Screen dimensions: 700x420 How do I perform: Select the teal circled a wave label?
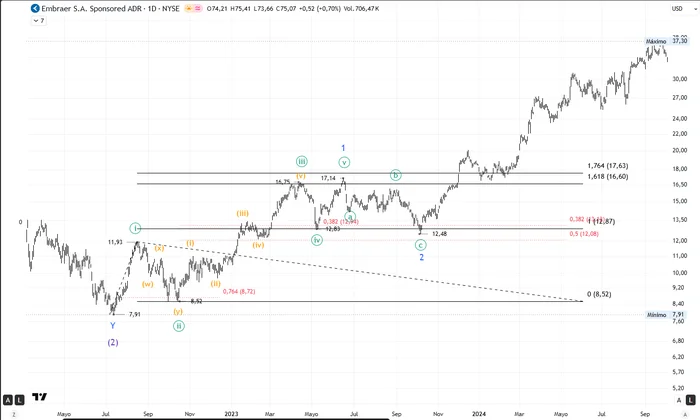pos(350,217)
